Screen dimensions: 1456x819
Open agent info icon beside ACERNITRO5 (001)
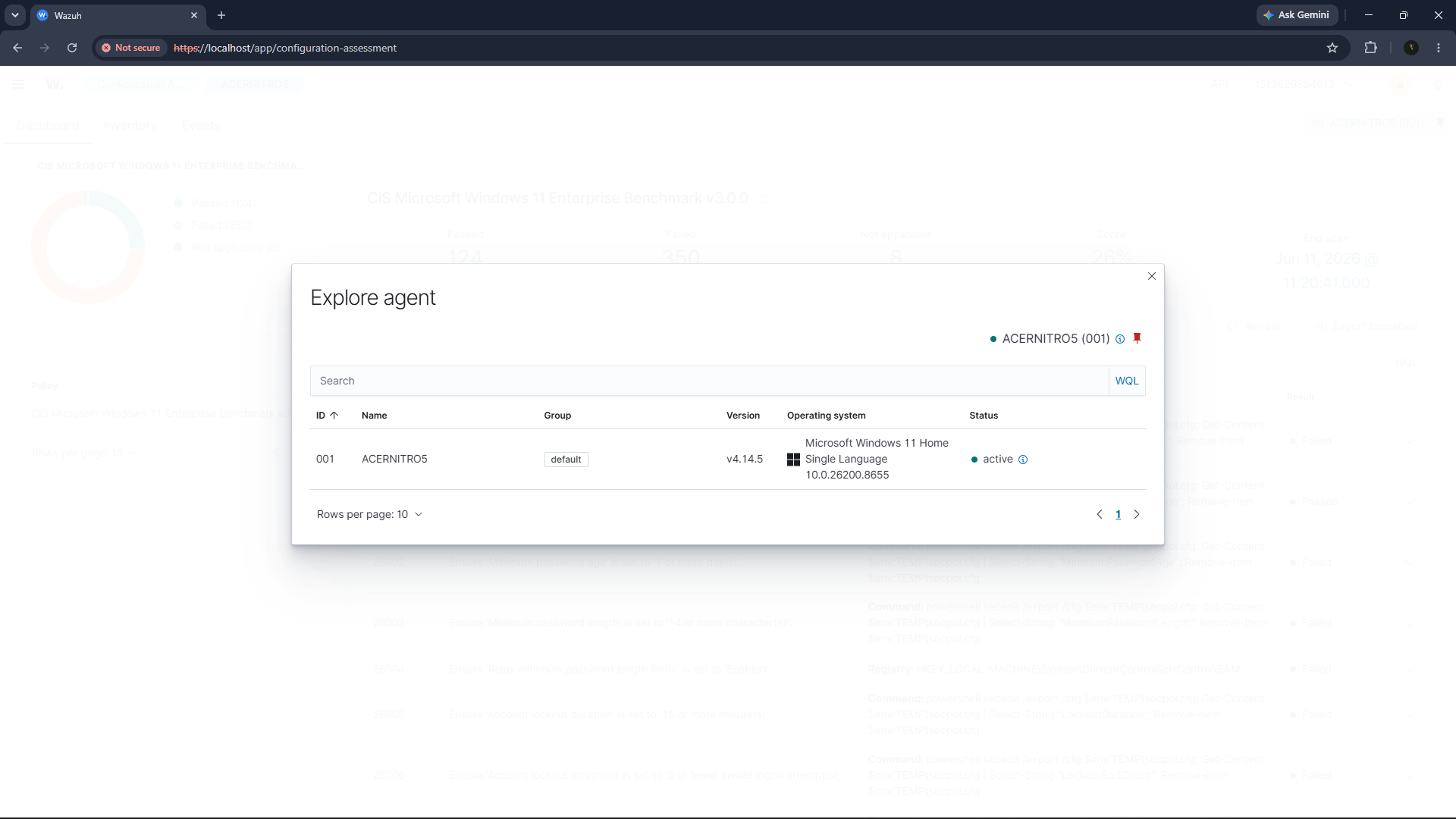(1120, 339)
